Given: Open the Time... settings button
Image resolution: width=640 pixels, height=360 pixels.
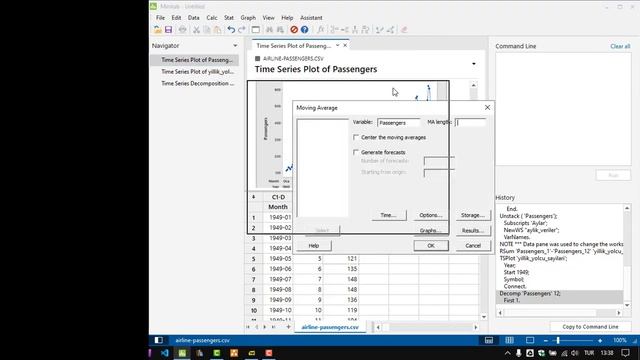Looking at the screenshot, I should click(x=389, y=215).
